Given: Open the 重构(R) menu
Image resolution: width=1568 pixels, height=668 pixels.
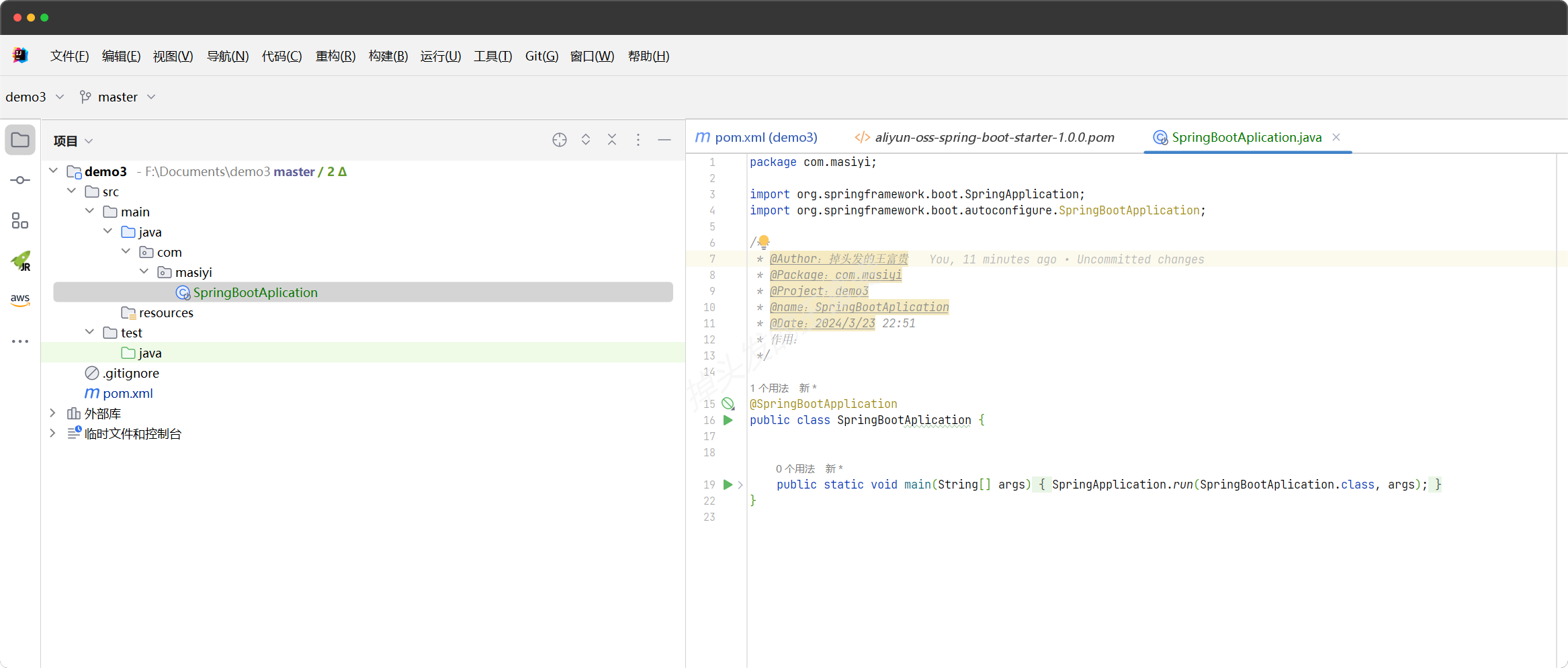Looking at the screenshot, I should point(336,56).
